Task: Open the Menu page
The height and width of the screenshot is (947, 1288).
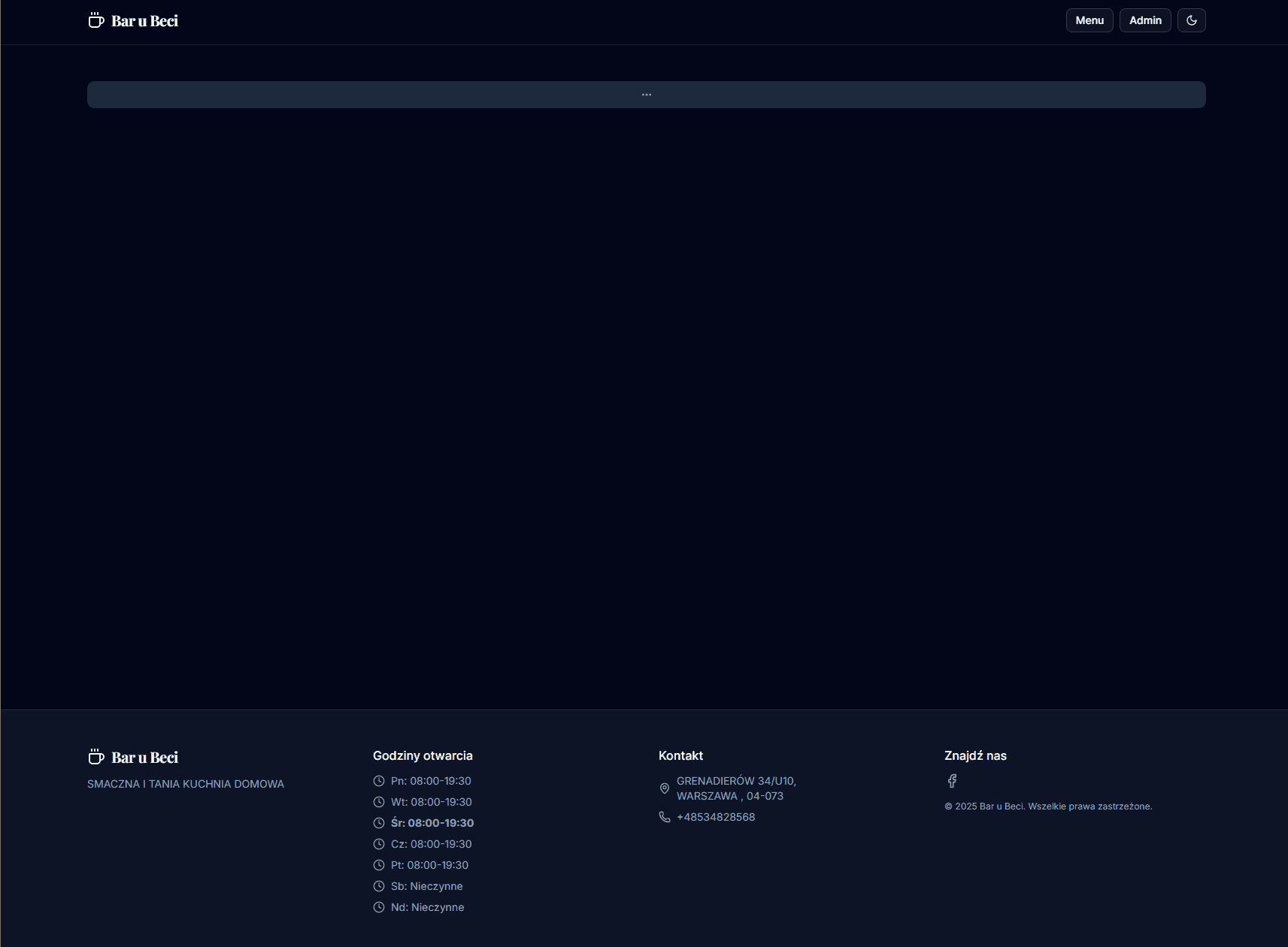Action: coord(1089,20)
